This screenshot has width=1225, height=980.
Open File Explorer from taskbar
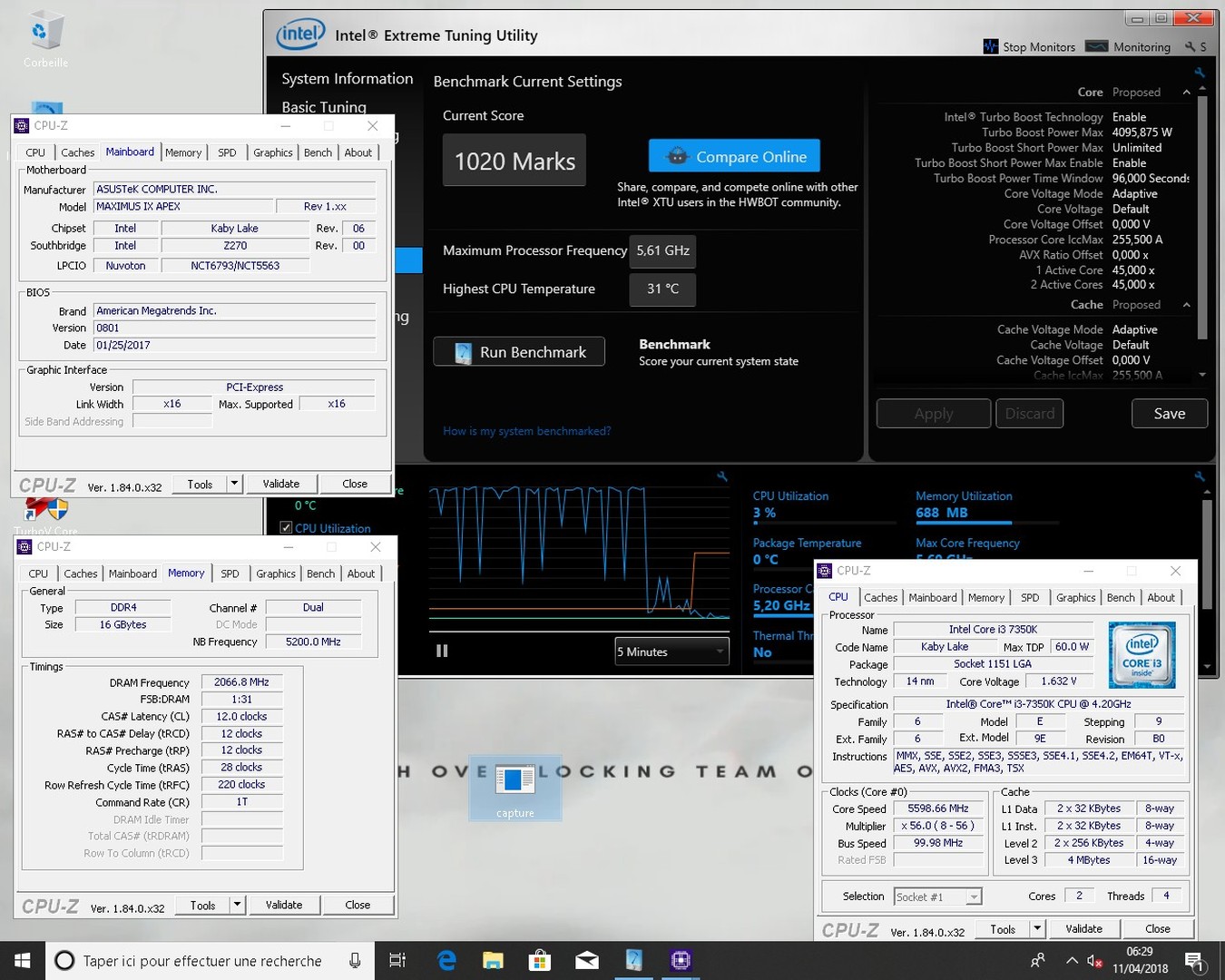493,960
